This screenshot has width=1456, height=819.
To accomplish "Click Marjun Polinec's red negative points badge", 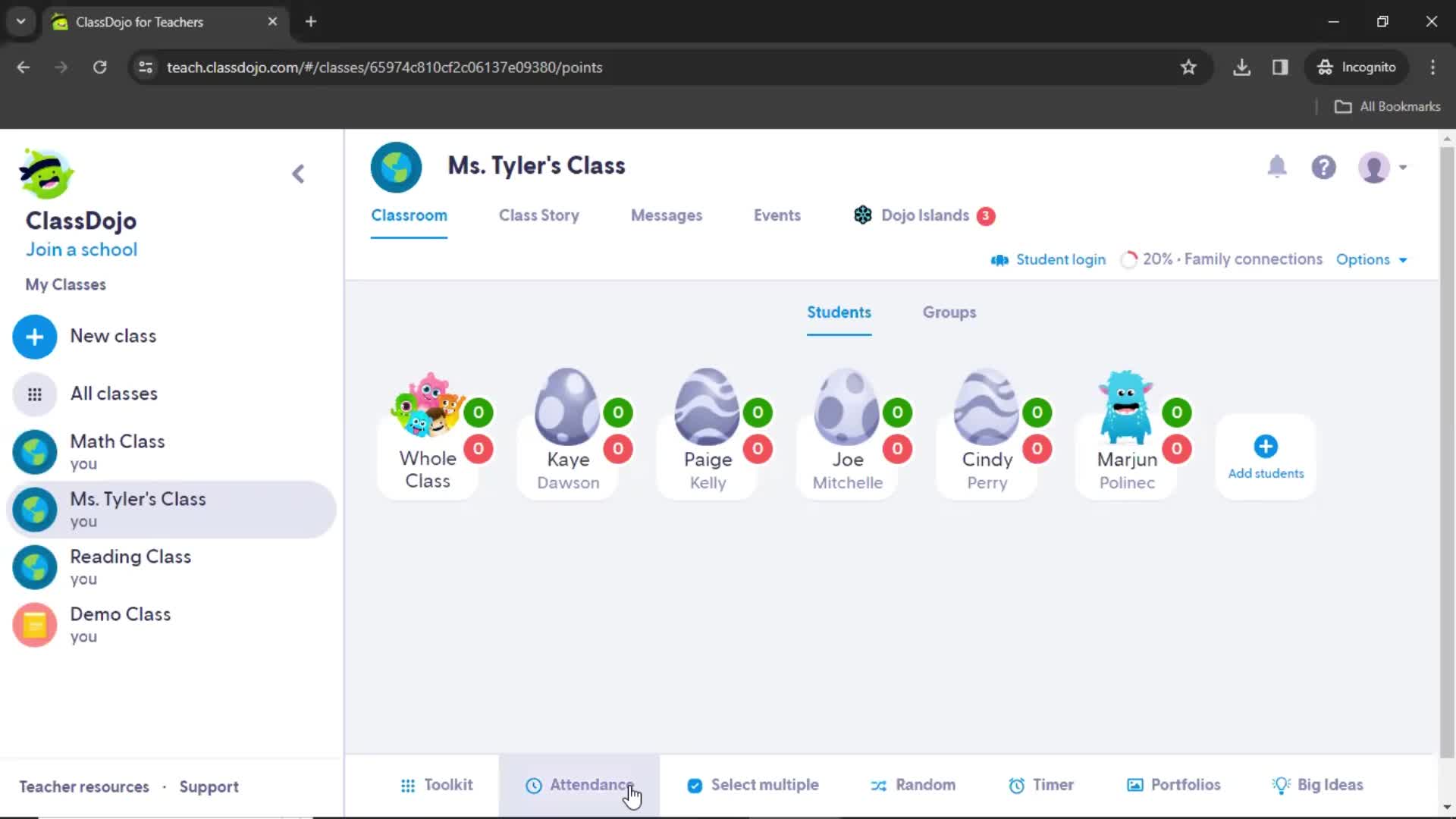I will pyautogui.click(x=1177, y=449).
